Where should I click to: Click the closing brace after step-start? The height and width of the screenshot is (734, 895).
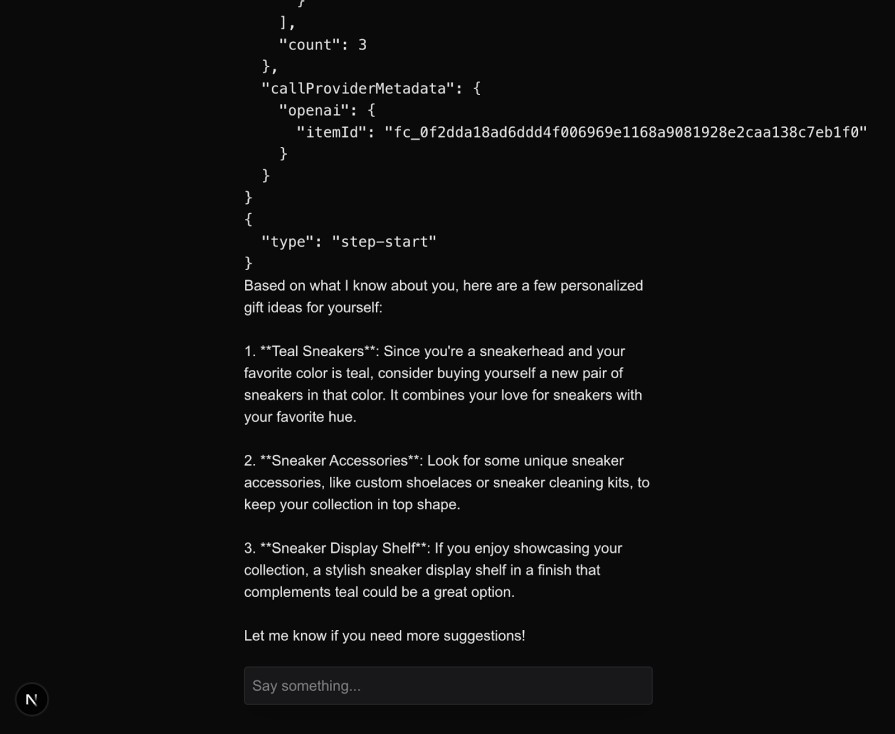[x=247, y=262]
